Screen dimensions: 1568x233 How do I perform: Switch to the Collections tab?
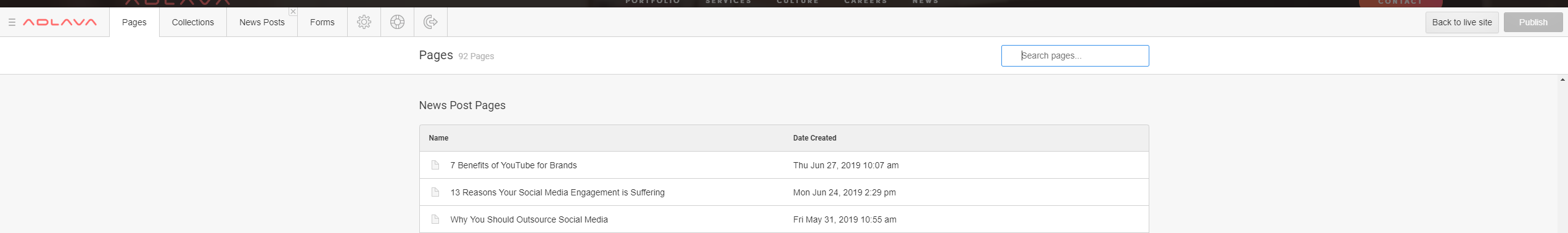[193, 22]
